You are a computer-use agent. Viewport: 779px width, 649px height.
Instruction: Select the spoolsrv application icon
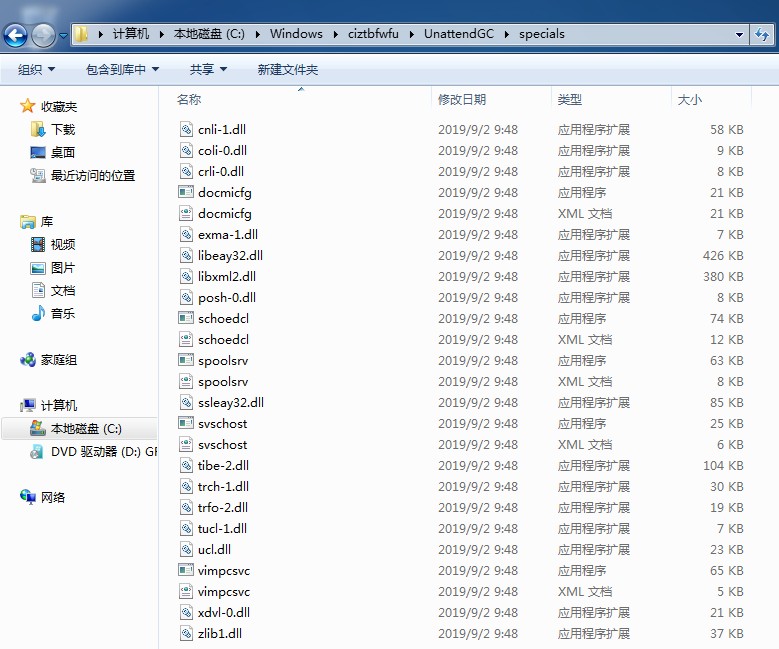pyautogui.click(x=186, y=360)
